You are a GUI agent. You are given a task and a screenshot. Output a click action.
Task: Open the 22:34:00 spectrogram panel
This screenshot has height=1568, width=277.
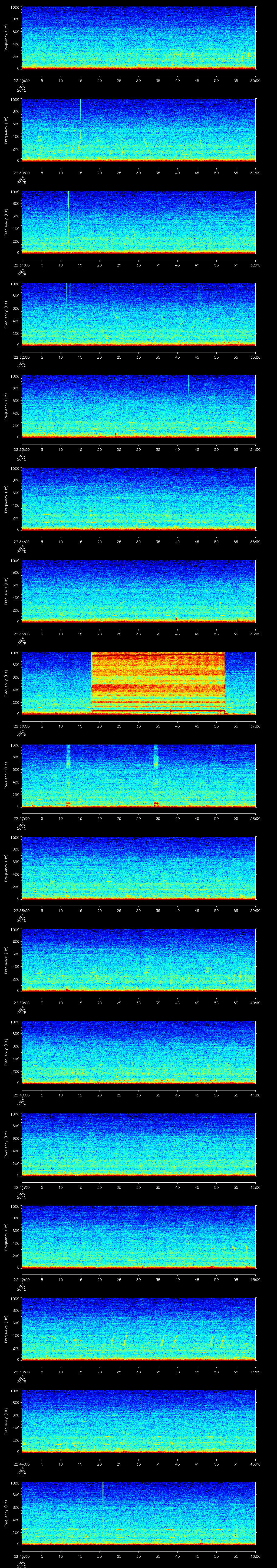(x=138, y=499)
